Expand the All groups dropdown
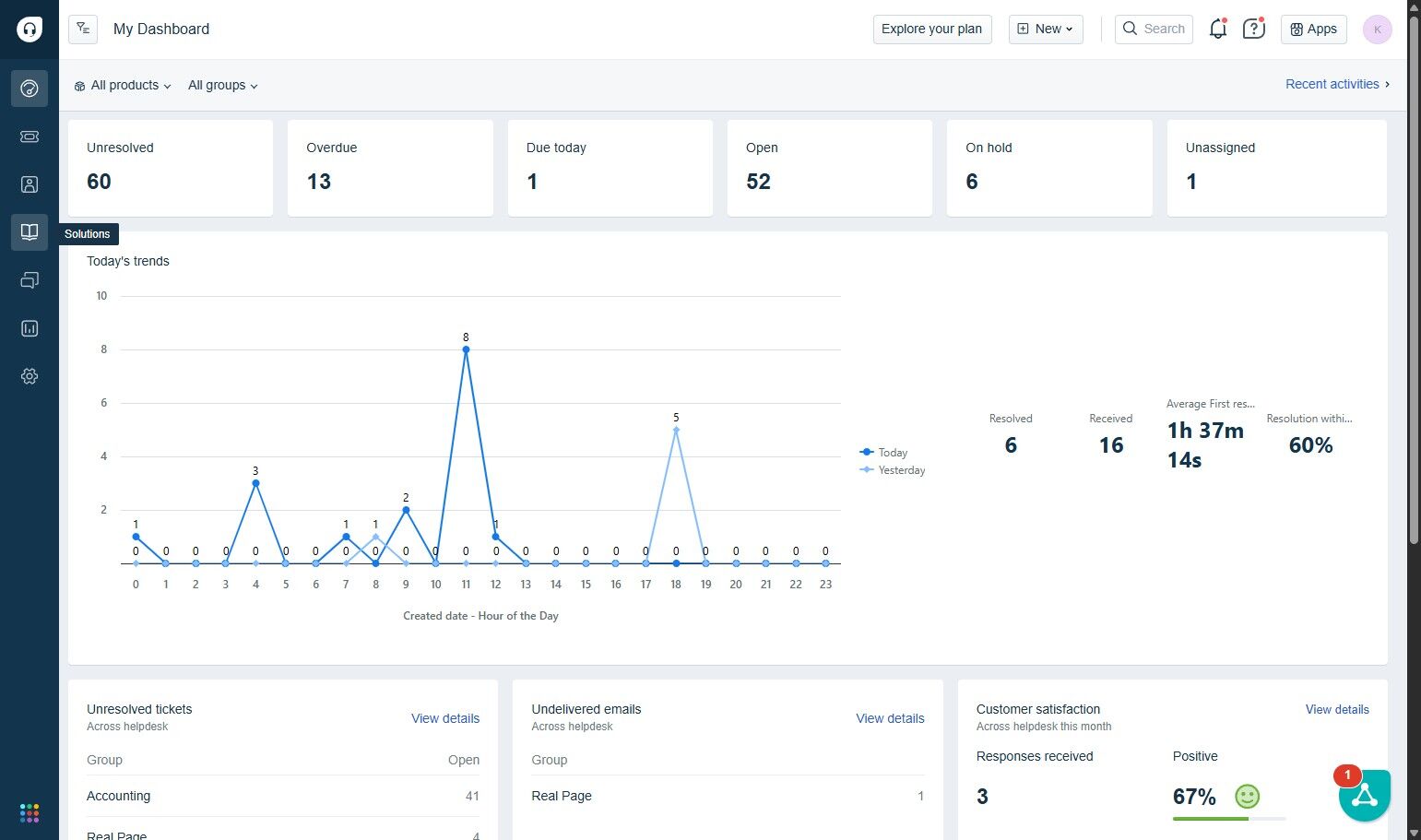Viewport: 1421px width, 840px height. [x=222, y=86]
